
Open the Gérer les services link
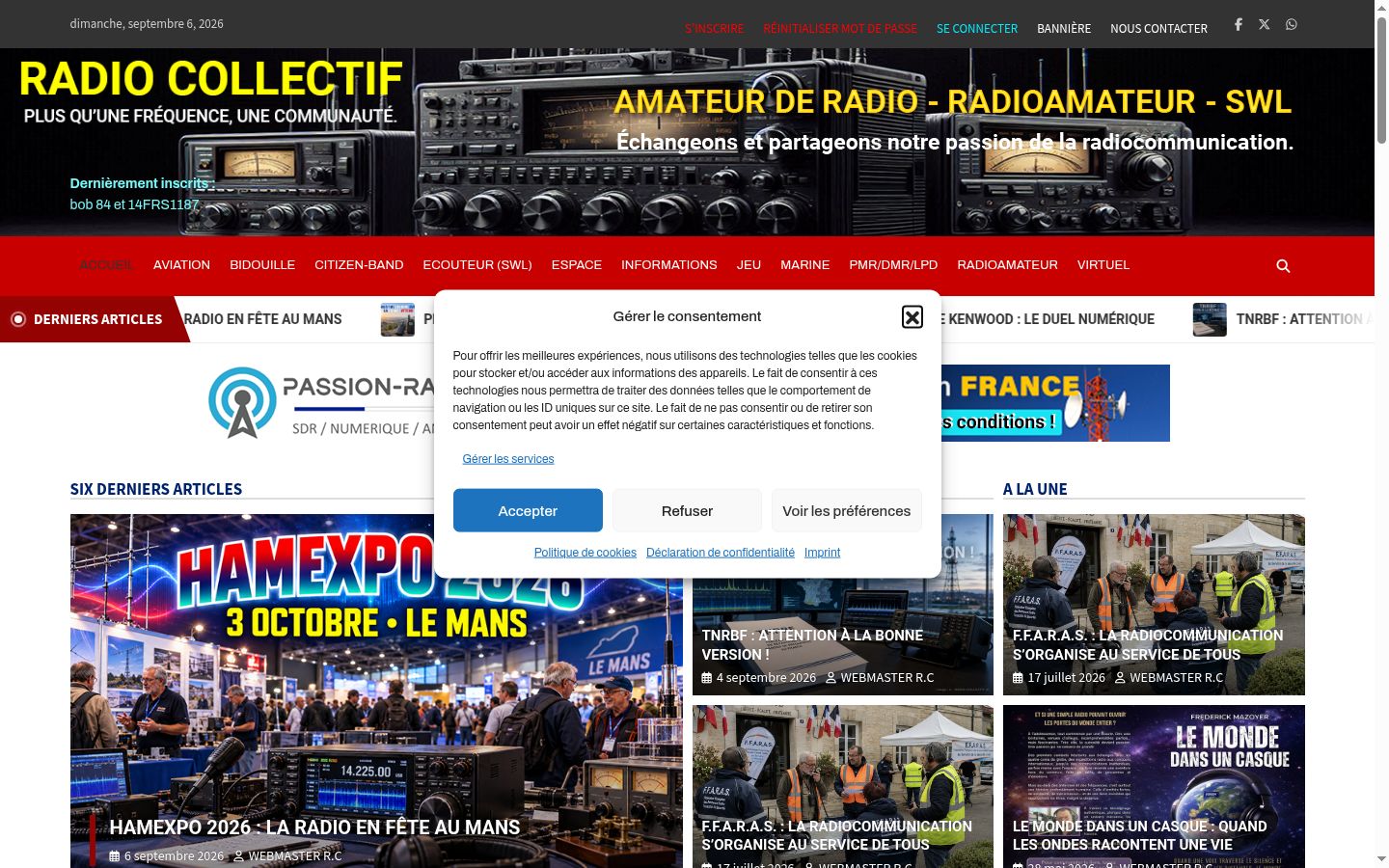508,459
